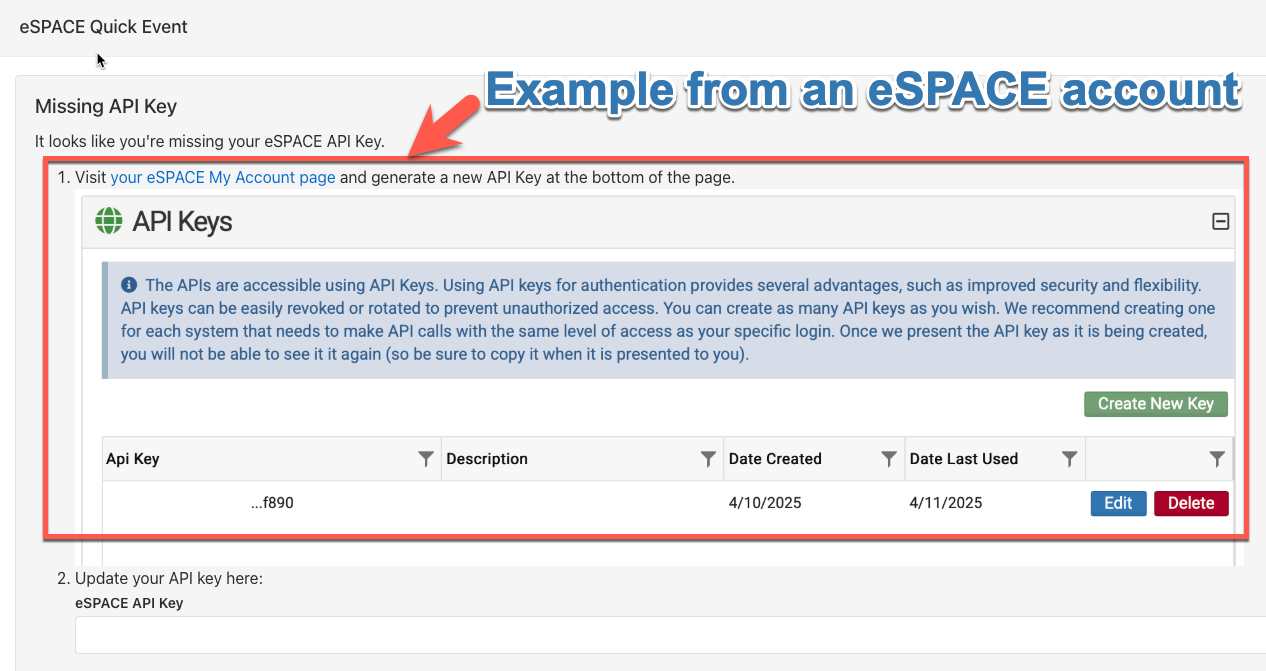Viewport: 1266px width, 671px height.
Task: Sort by the Date Last Used column header
Action: (x=964, y=459)
